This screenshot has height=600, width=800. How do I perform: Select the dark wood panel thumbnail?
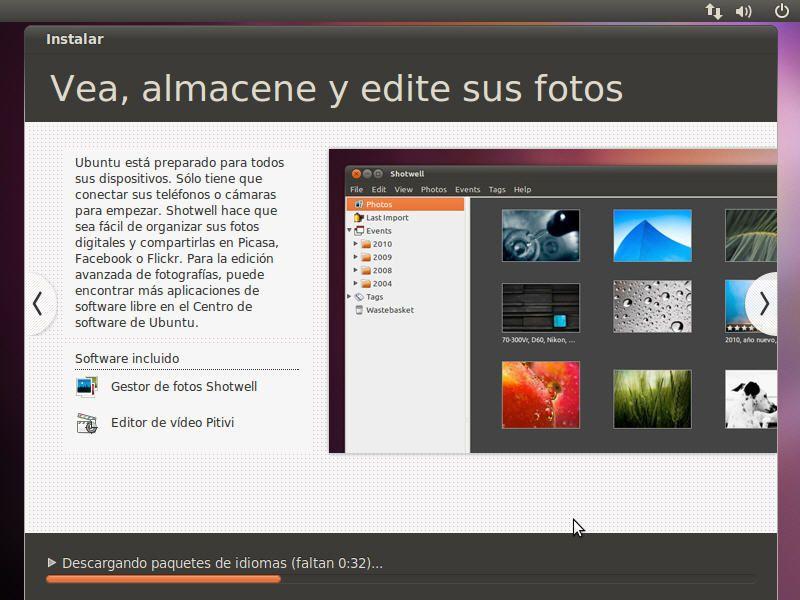click(x=540, y=308)
